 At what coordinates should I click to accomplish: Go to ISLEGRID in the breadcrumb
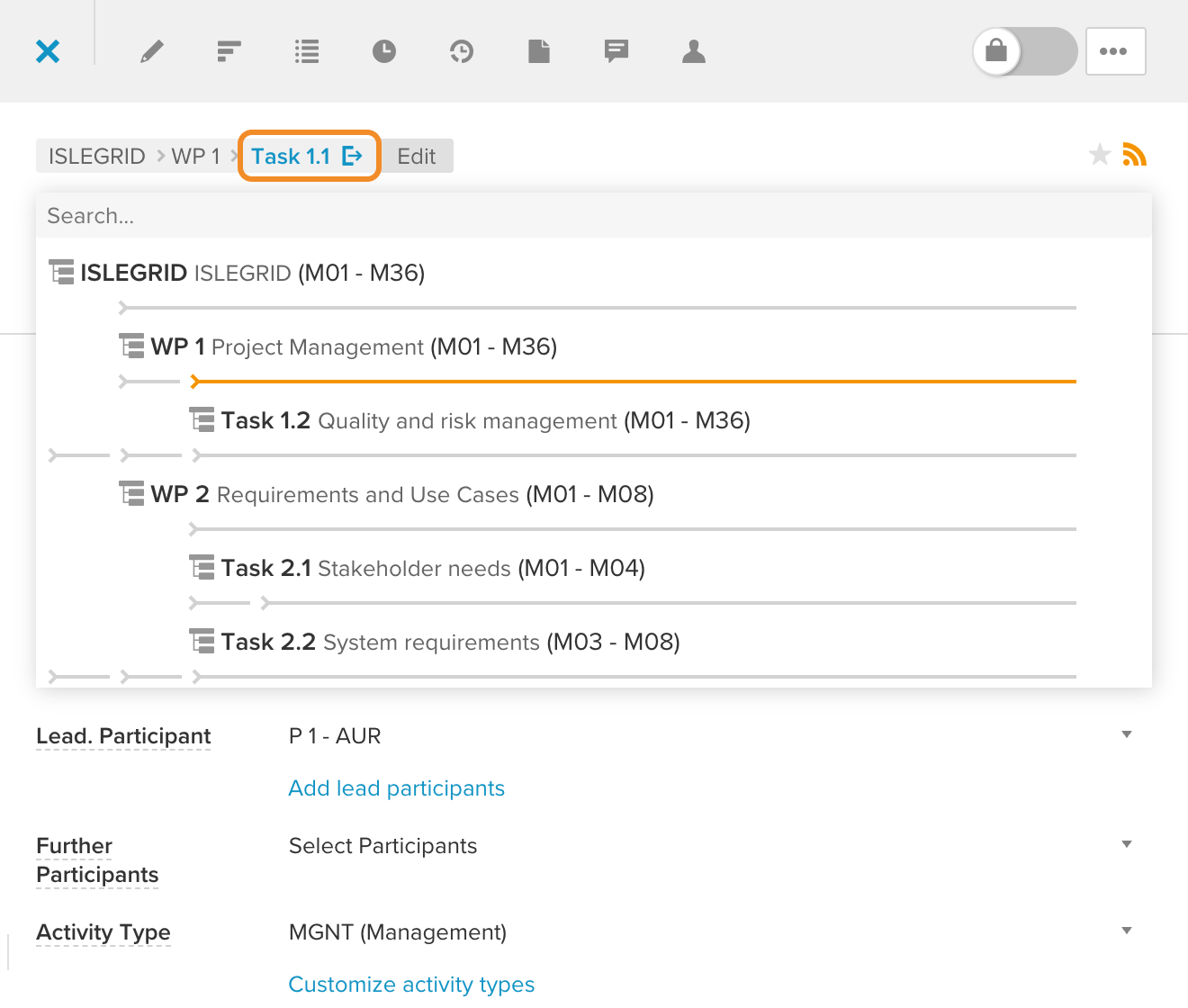97,156
